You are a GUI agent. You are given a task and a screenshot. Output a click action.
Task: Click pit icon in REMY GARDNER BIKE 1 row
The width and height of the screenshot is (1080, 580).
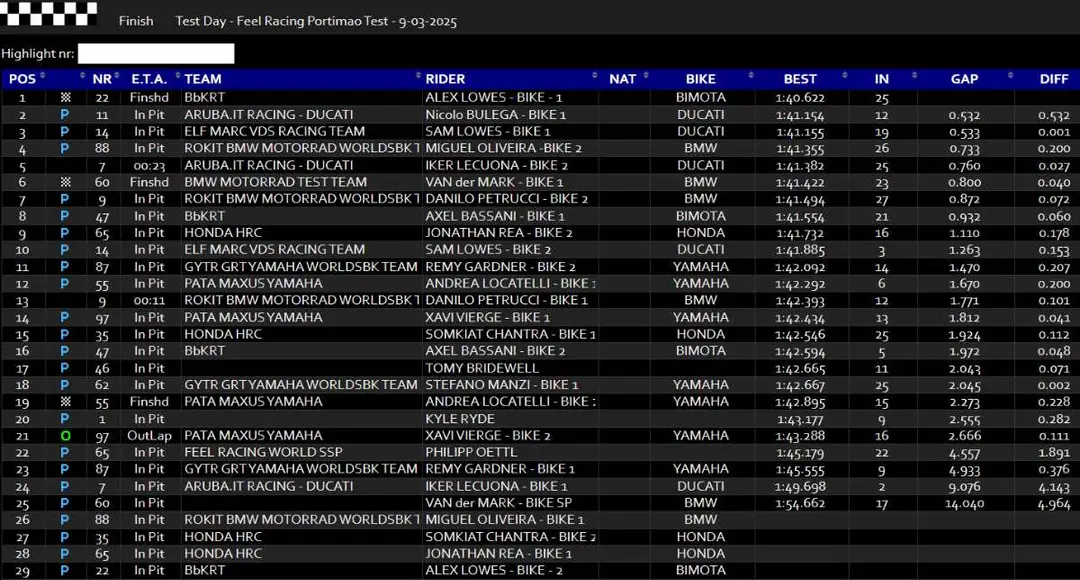[x=65, y=469]
